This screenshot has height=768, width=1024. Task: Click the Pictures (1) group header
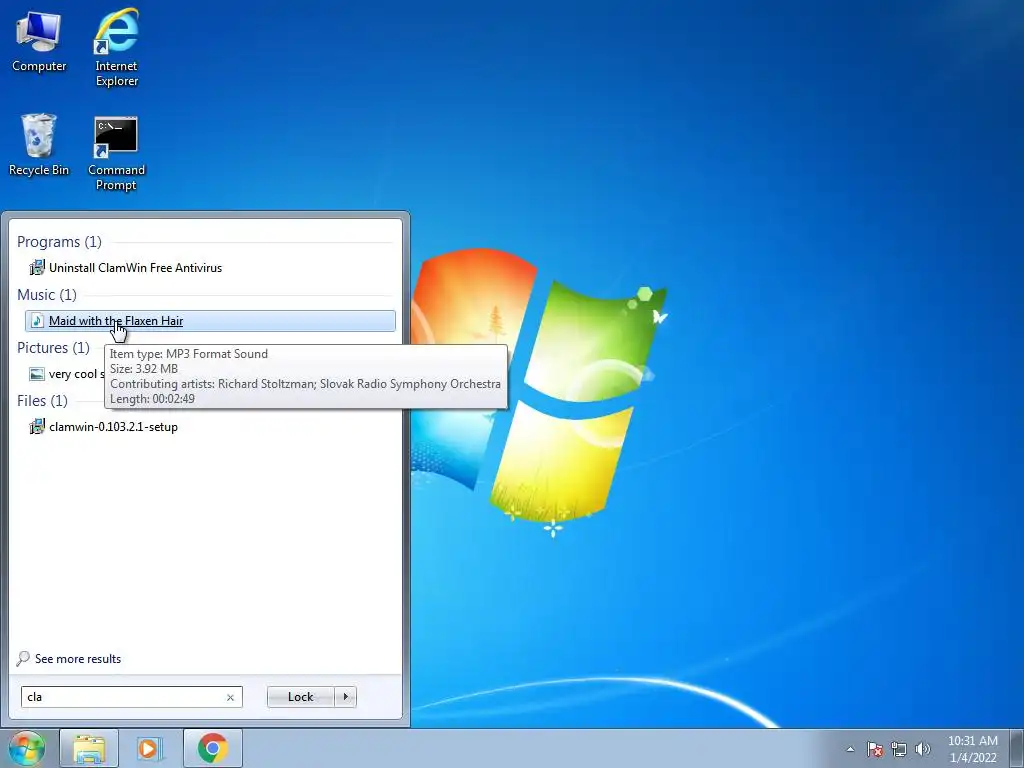pyautogui.click(x=54, y=347)
